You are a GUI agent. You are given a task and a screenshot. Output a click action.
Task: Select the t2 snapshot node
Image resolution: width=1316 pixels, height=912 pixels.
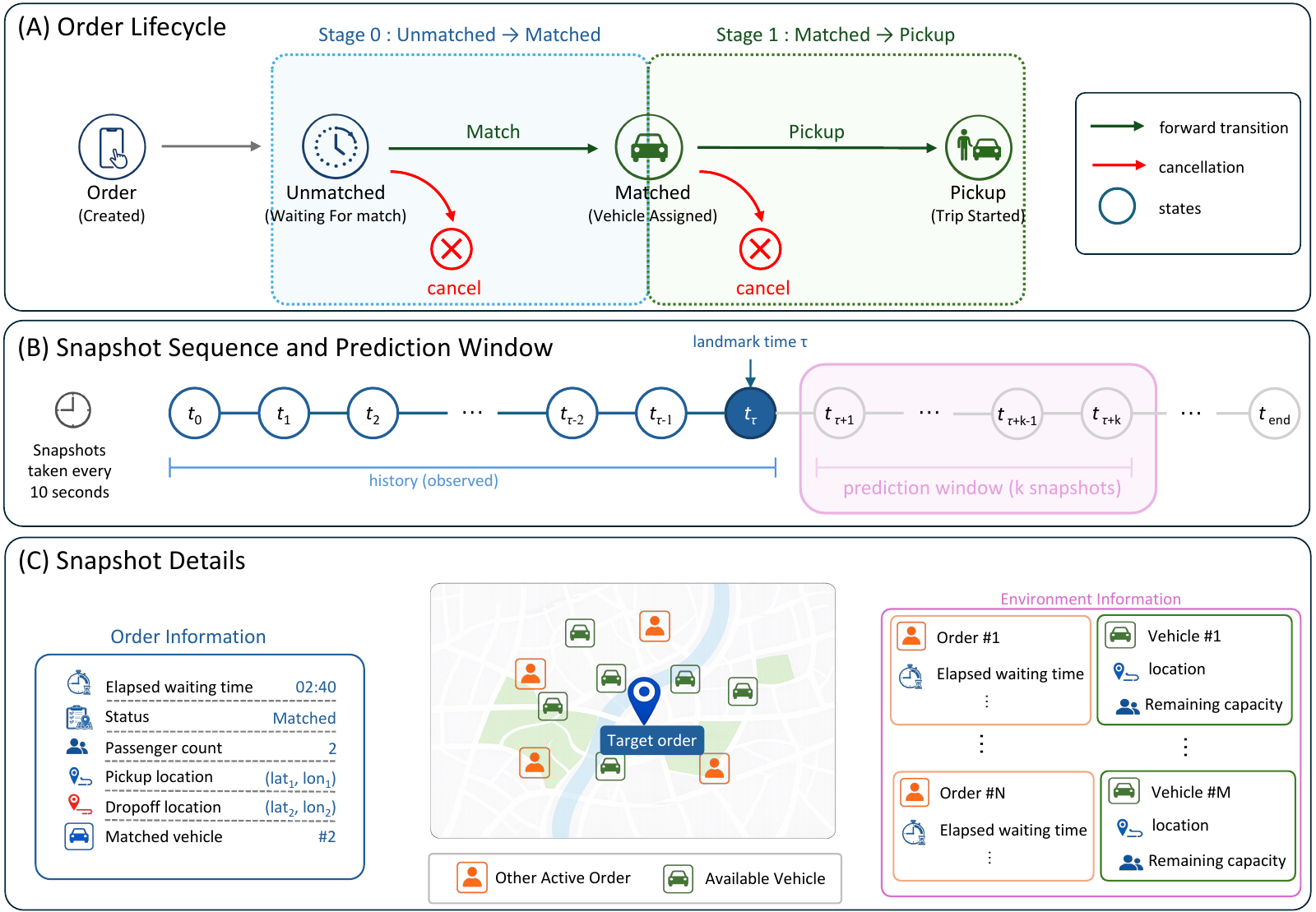[373, 414]
